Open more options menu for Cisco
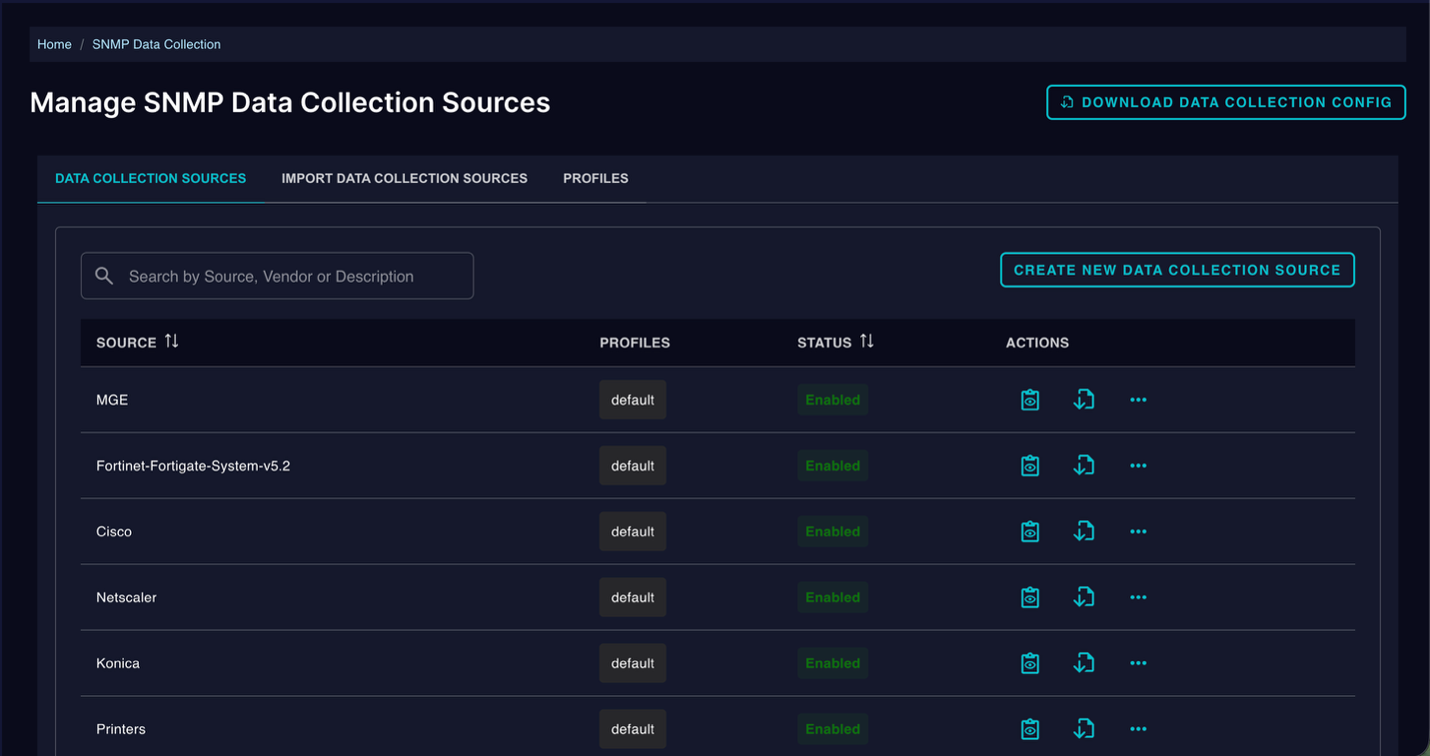Viewport: 1430px width, 756px height. (1138, 532)
